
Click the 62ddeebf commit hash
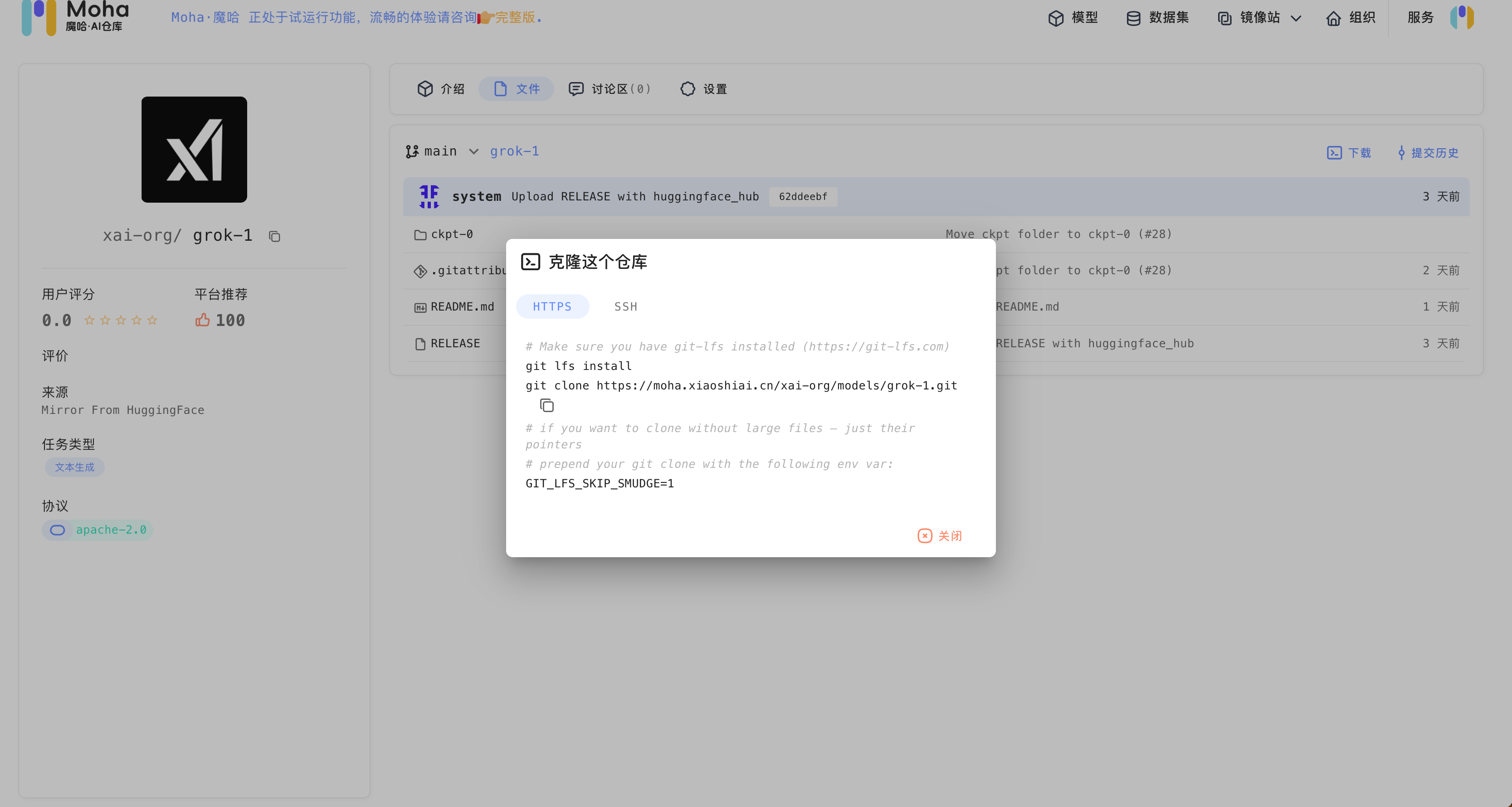(802, 197)
